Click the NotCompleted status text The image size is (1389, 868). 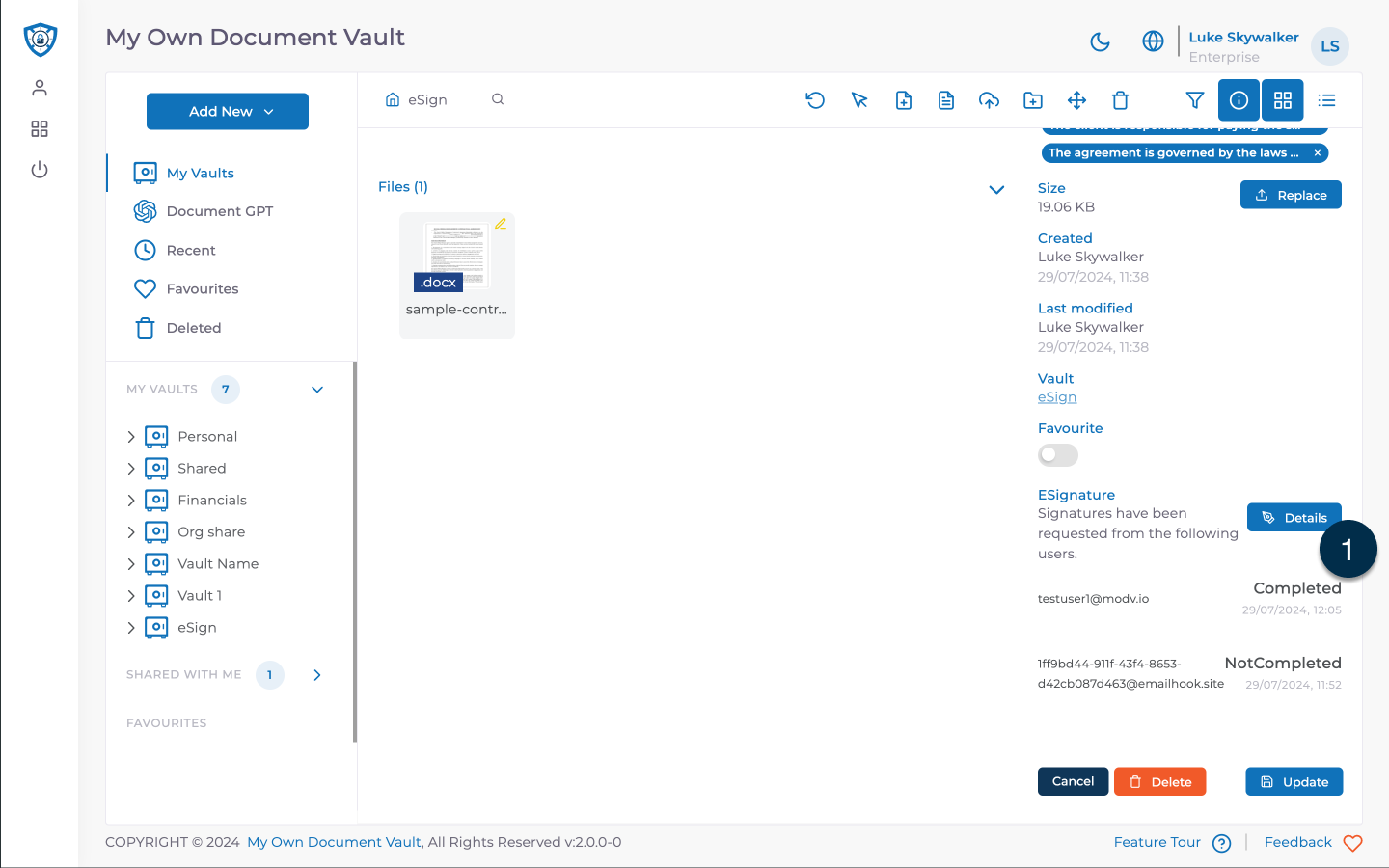[1283, 664]
